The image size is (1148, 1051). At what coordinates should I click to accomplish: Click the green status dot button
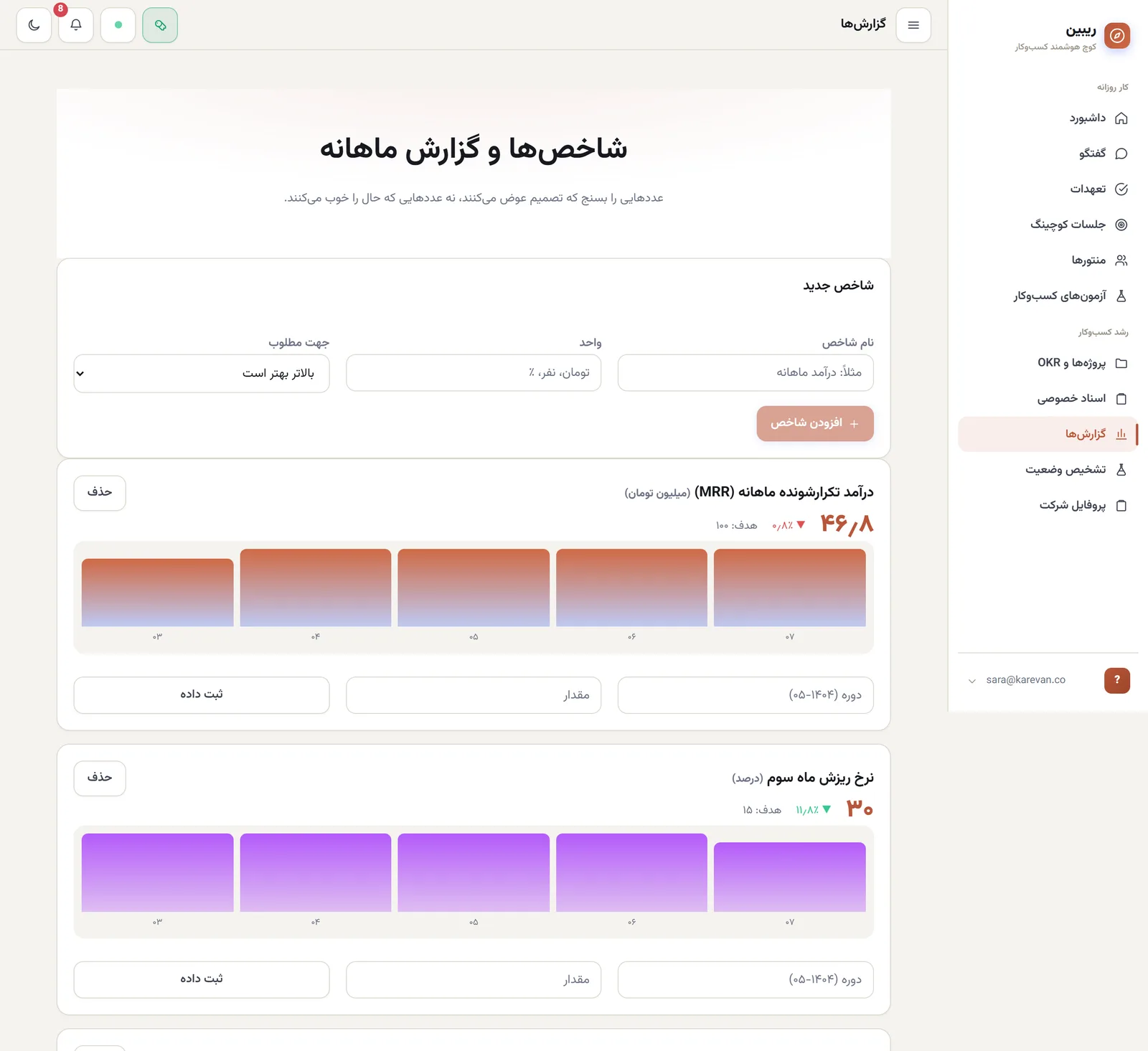118,25
